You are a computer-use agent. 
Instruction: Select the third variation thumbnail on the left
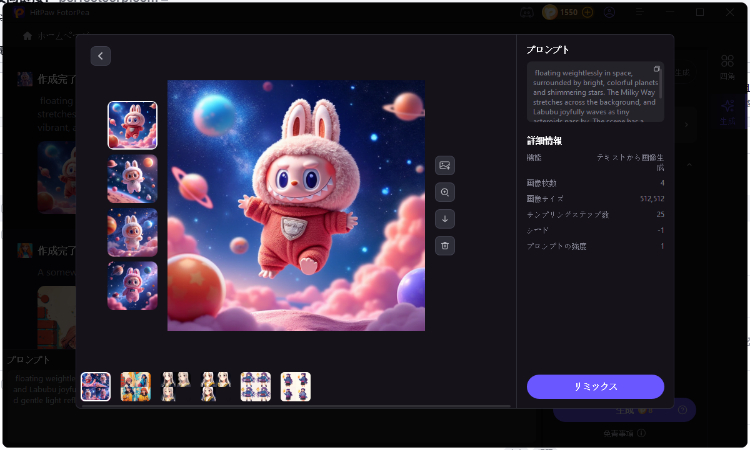click(132, 232)
